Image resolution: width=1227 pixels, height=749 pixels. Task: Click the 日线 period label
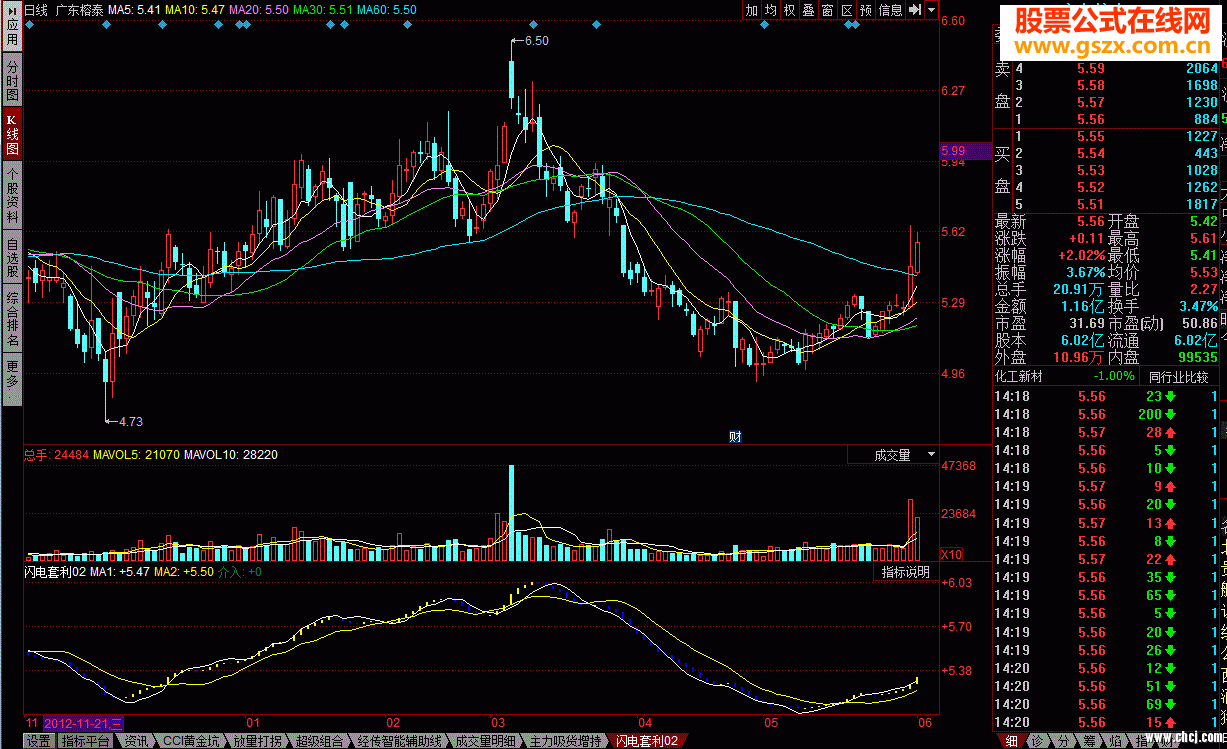point(36,9)
